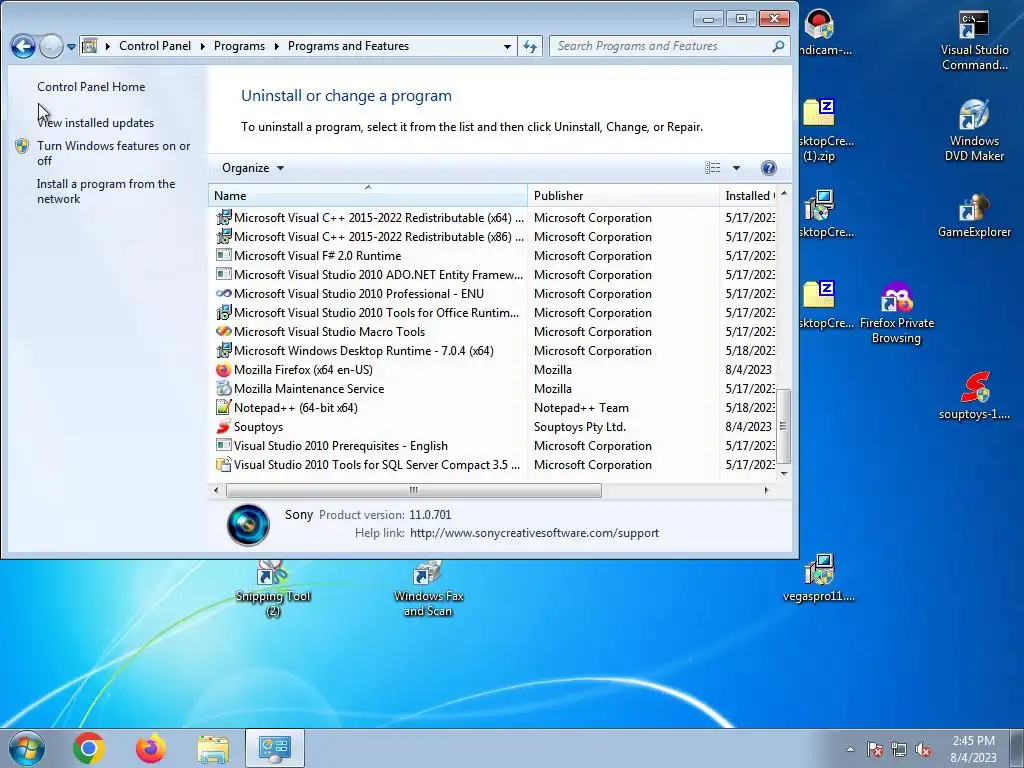Screen dimensions: 1024x768
Task: Launch Firefox from the taskbar
Action: pos(151,748)
